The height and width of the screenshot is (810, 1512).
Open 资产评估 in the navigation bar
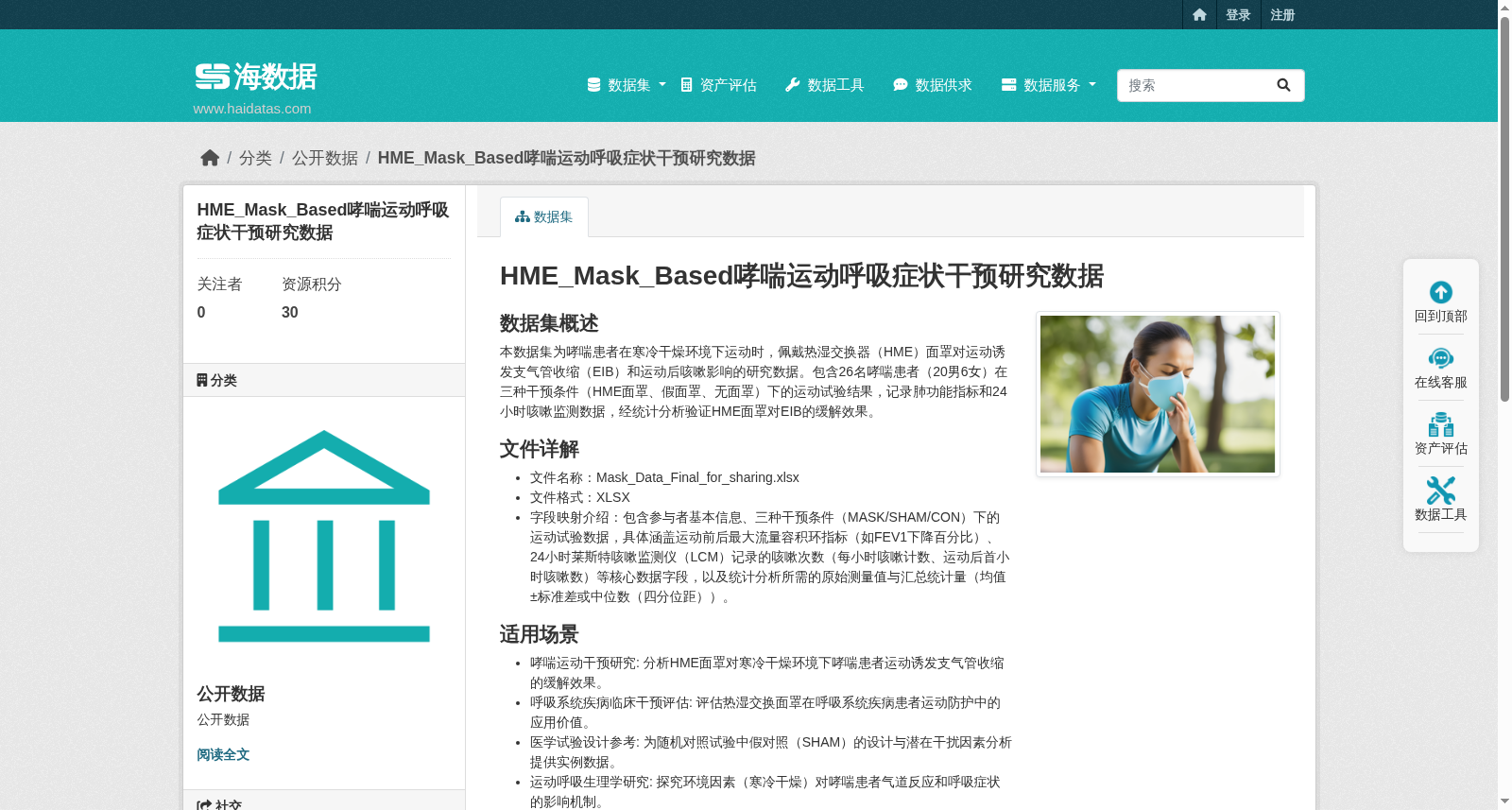tap(718, 85)
